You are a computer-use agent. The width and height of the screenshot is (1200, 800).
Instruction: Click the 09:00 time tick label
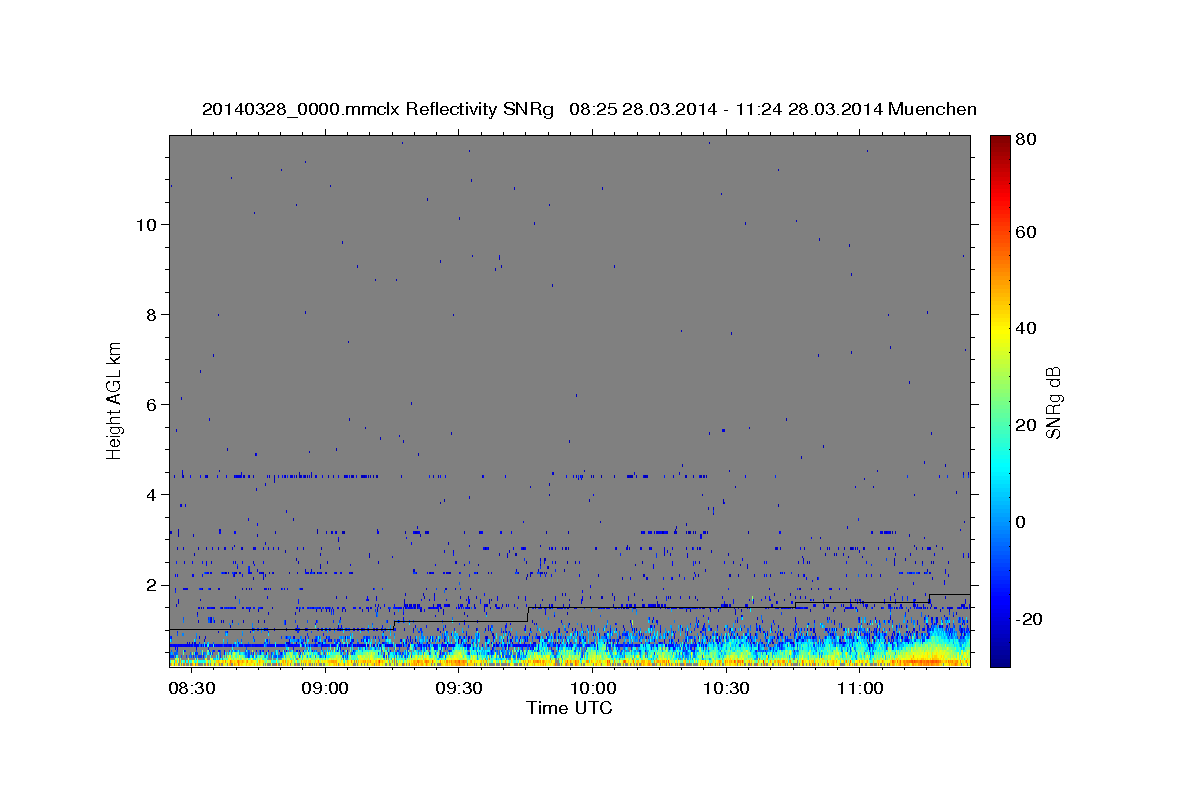(x=325, y=689)
